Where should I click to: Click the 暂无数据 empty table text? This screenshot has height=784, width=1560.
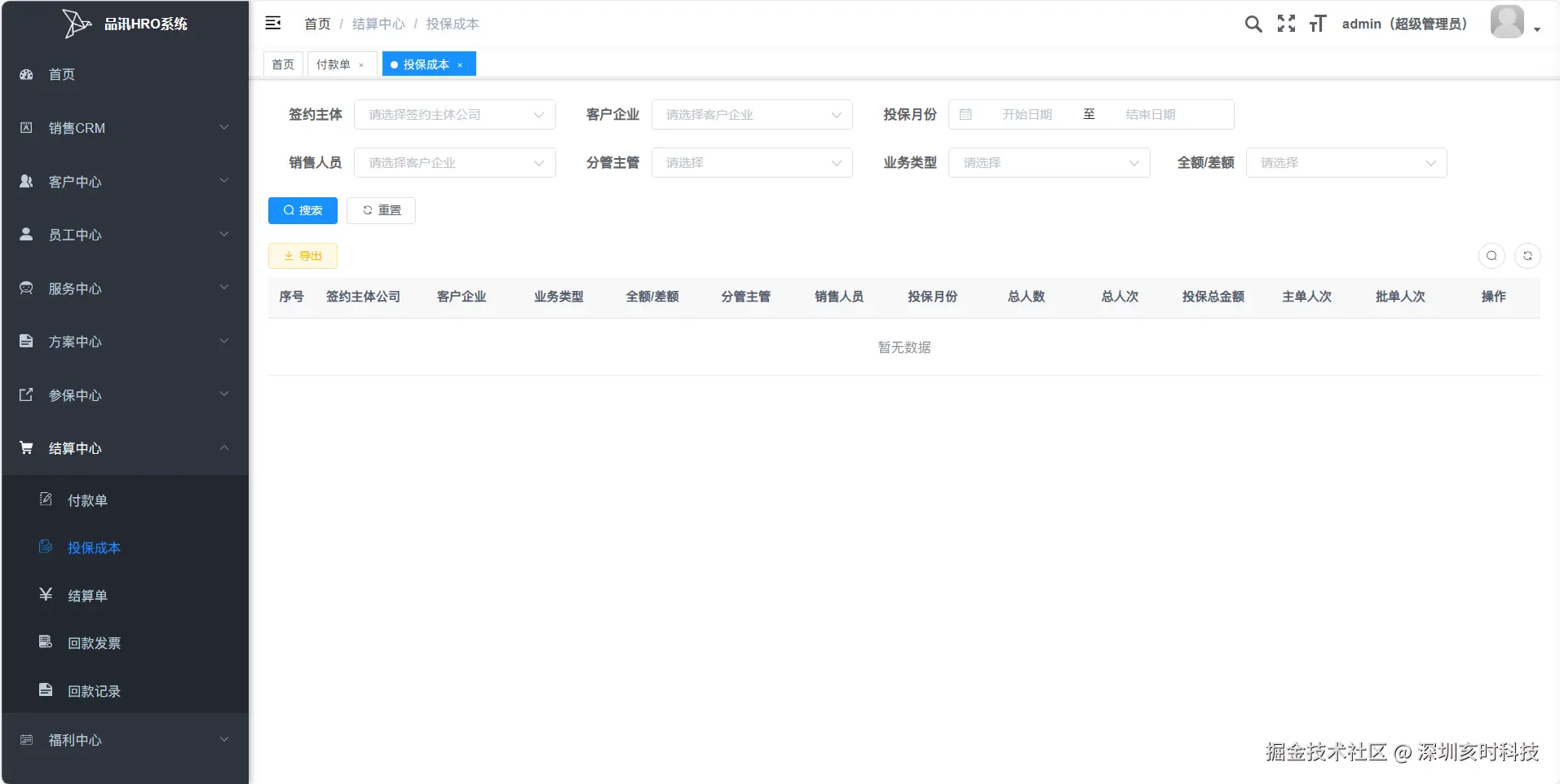[x=904, y=347]
